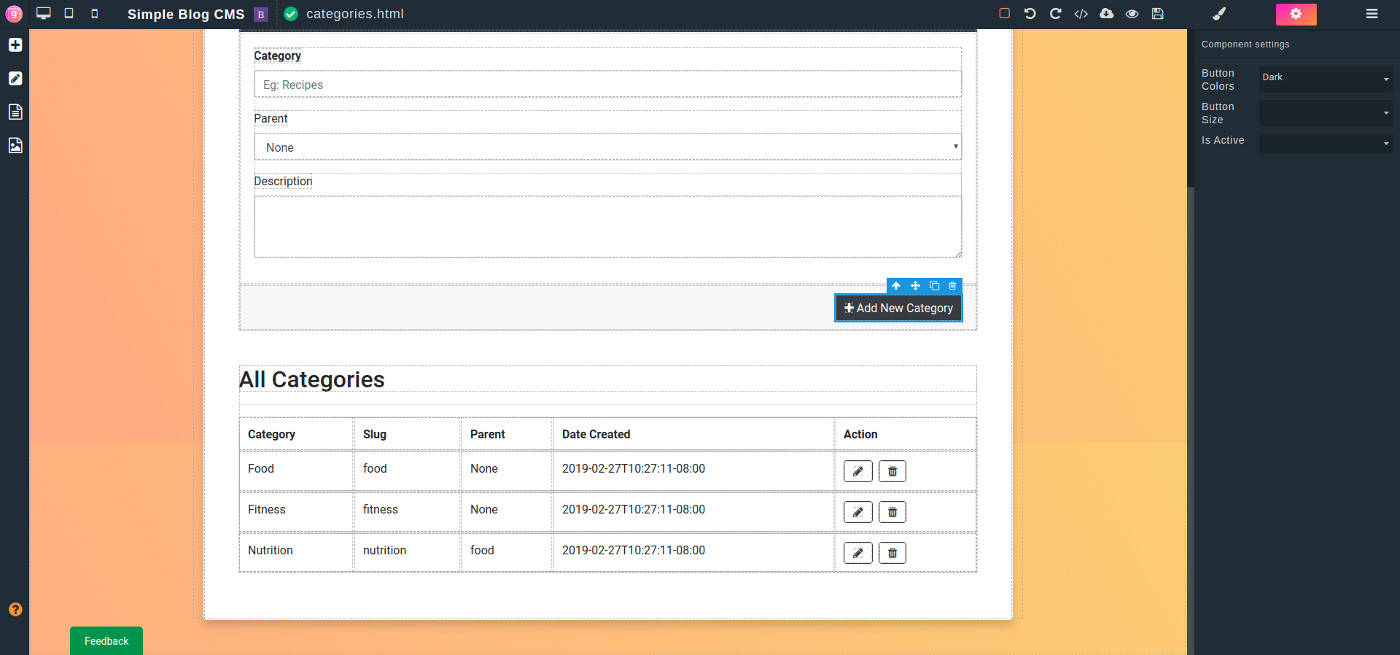Open the Button Size dropdown
Viewport: 1400px width, 655px height.
[1325, 113]
